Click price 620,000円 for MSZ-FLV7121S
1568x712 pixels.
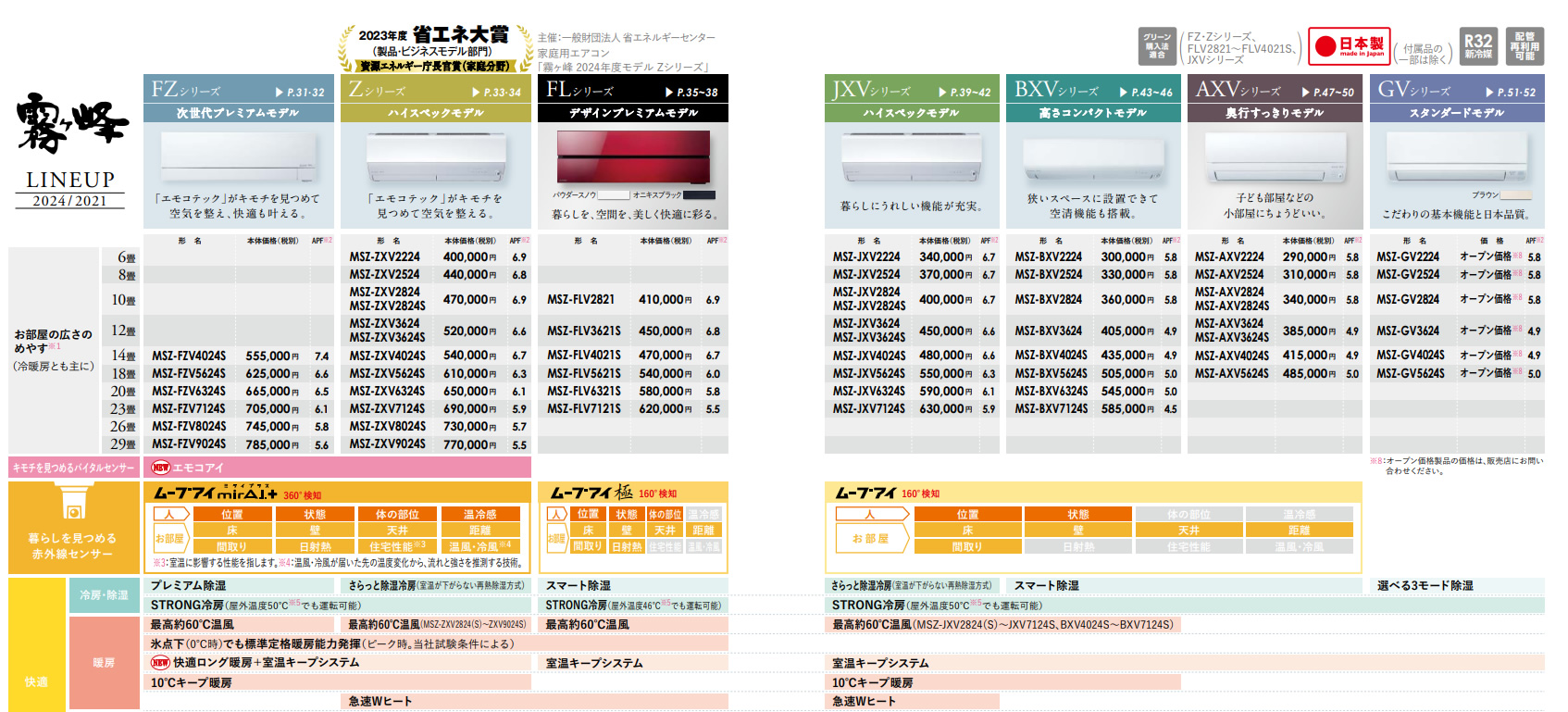(665, 408)
